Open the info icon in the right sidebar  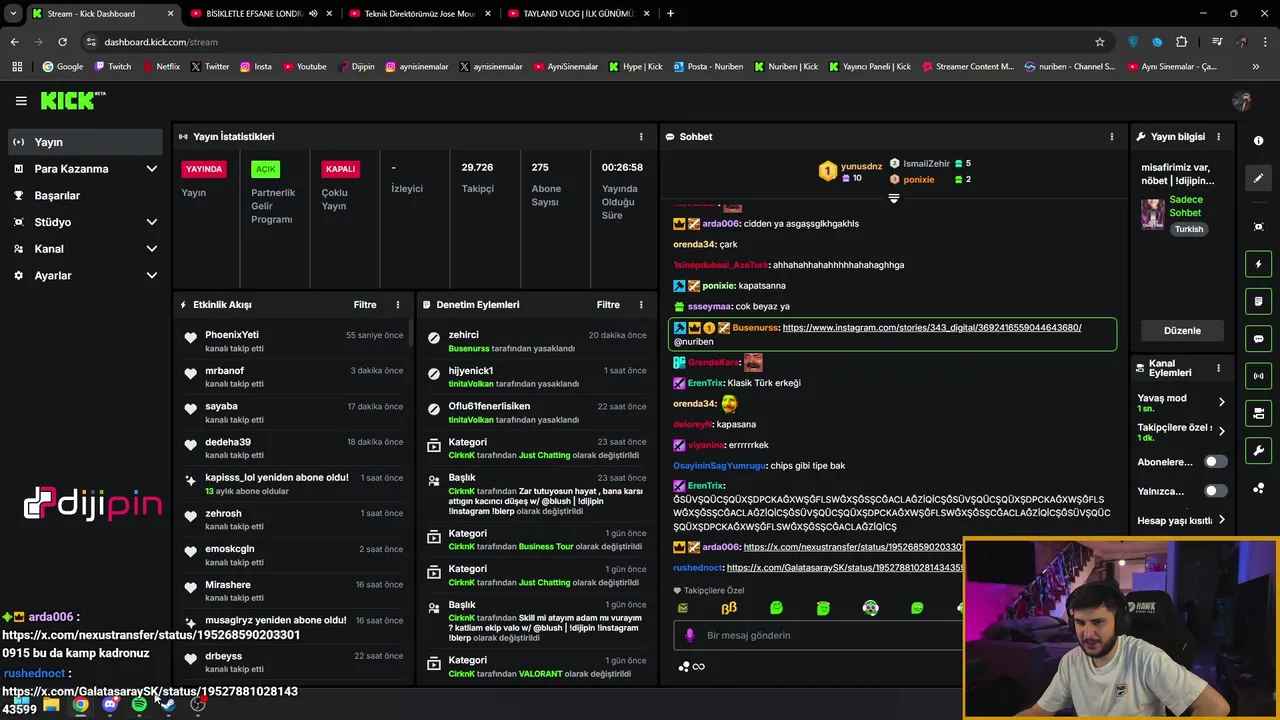[x=1258, y=141]
